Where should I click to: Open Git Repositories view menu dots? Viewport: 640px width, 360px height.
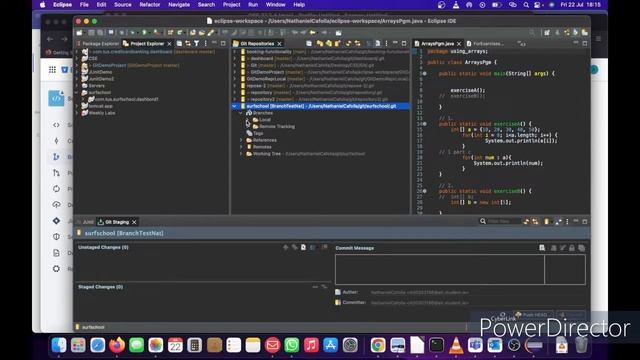[x=387, y=44]
